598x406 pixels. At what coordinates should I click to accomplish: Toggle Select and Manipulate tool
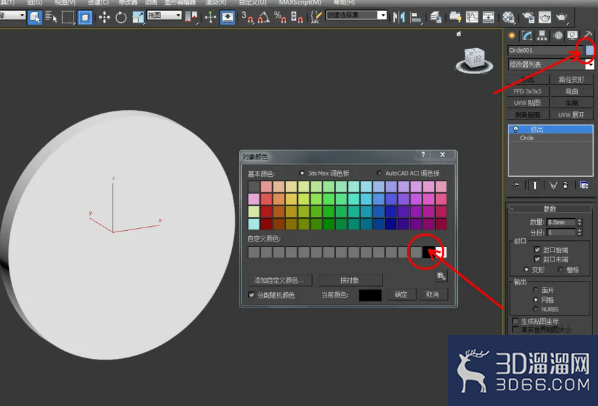tap(210, 17)
